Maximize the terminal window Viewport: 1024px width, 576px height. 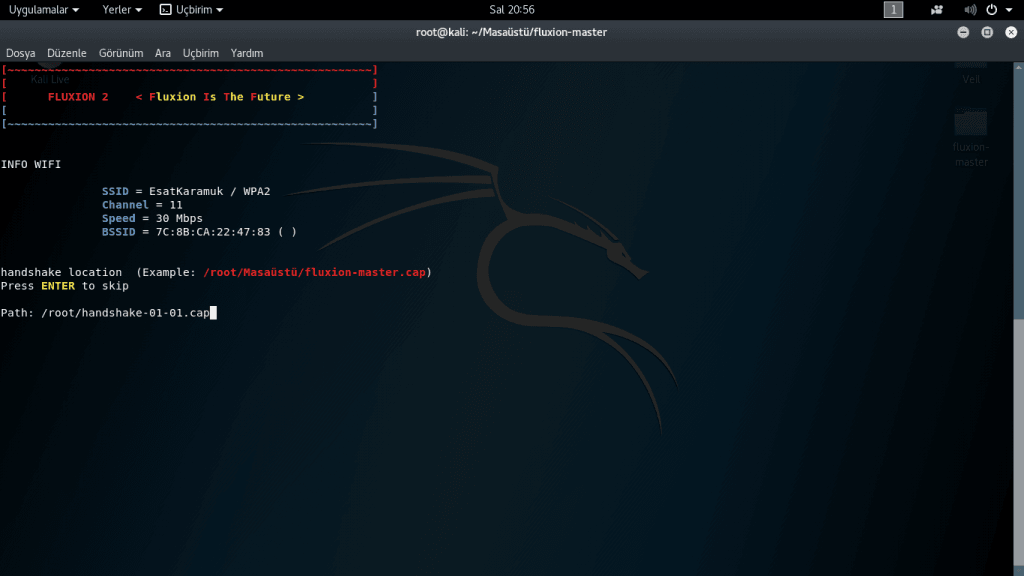[x=987, y=32]
